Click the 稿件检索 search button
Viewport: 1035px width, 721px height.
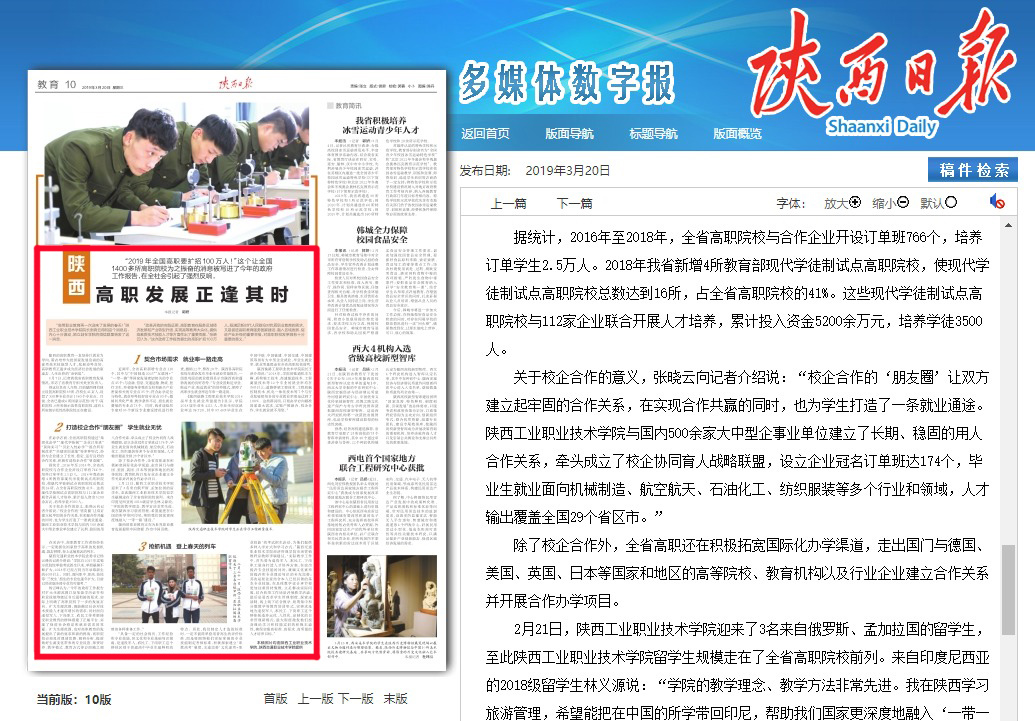[x=972, y=170]
